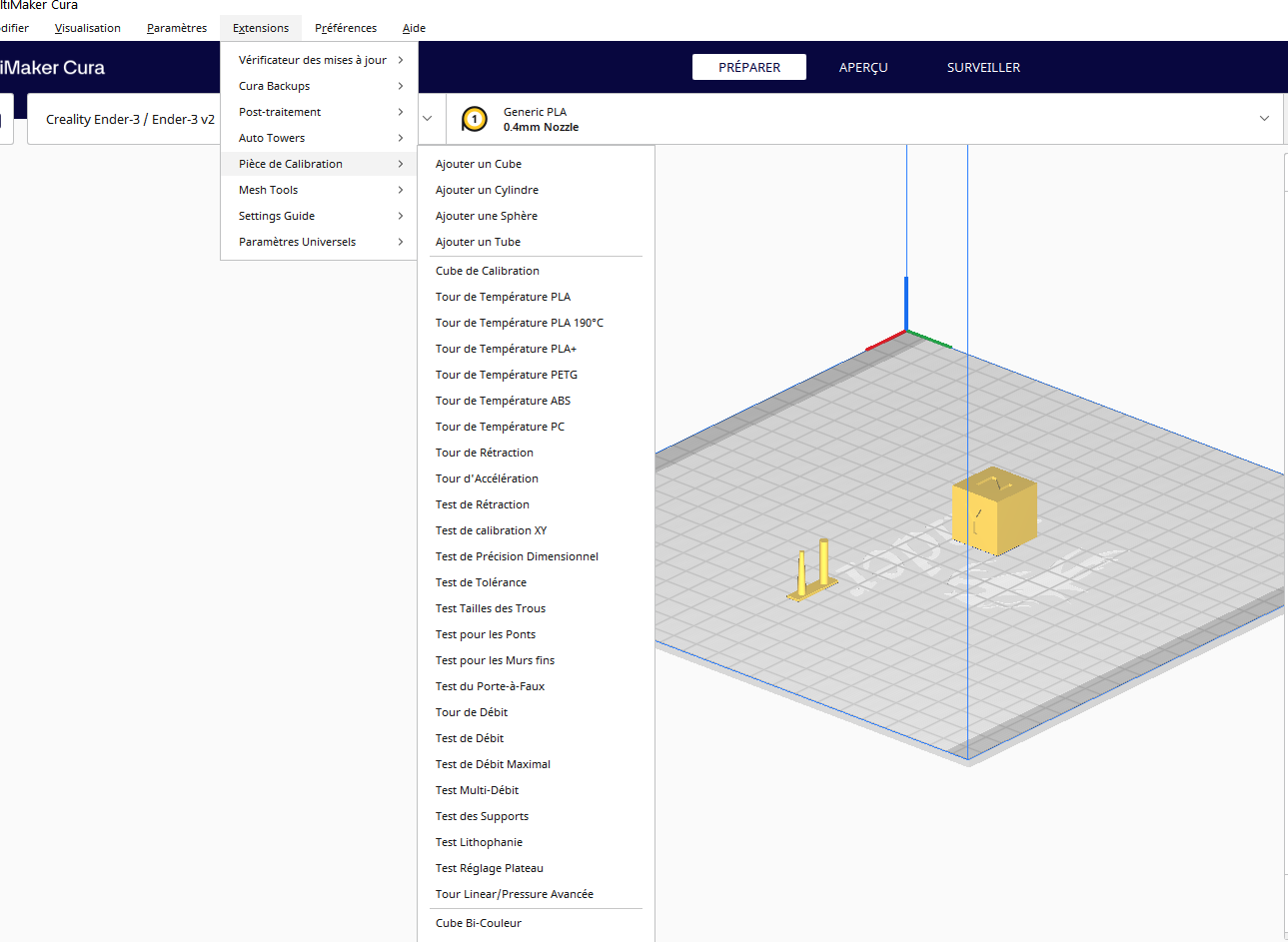Choose Ajouter un Cylindre

(x=536, y=190)
